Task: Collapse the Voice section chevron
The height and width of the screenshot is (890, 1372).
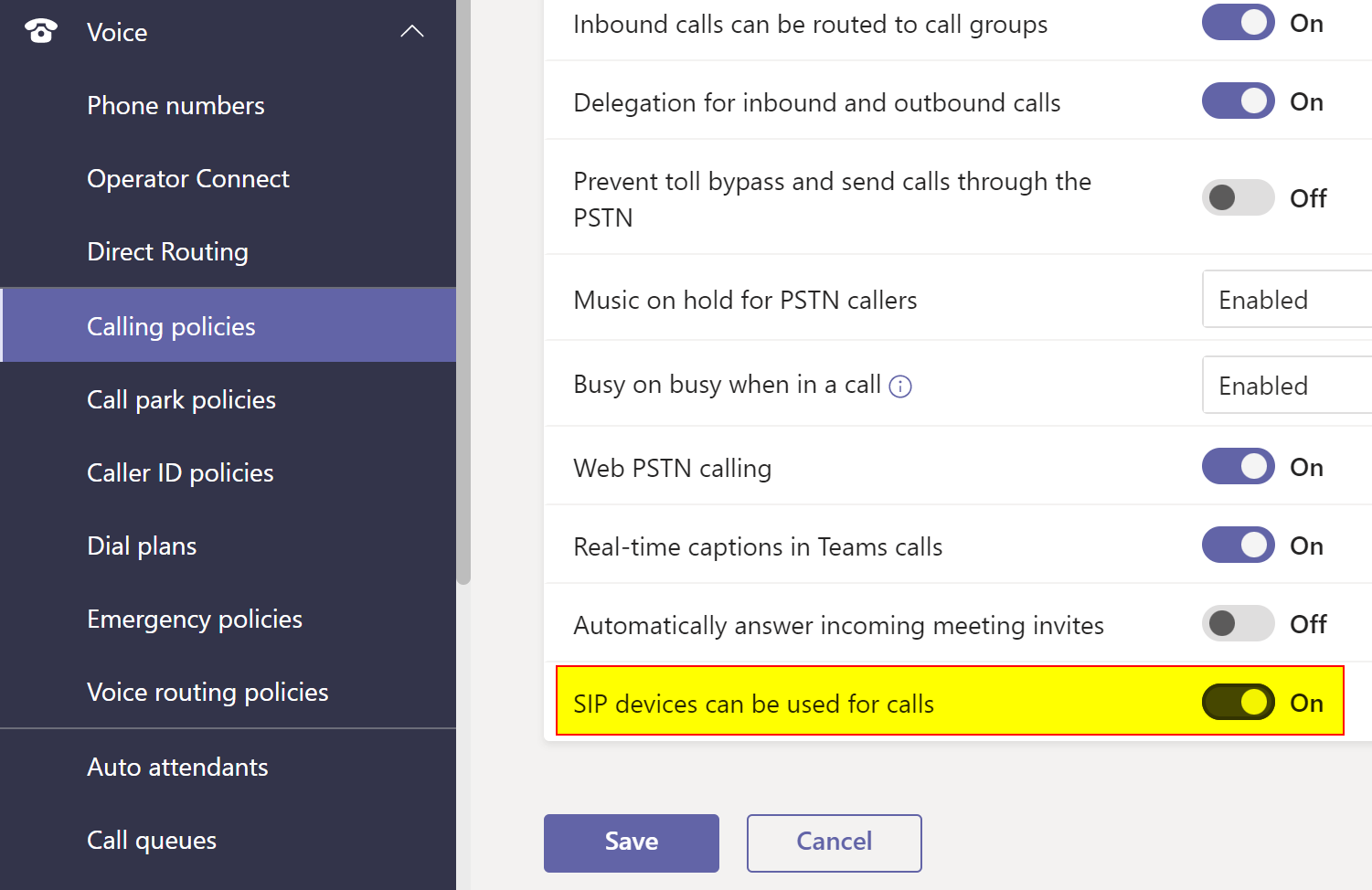Action: pyautogui.click(x=412, y=32)
